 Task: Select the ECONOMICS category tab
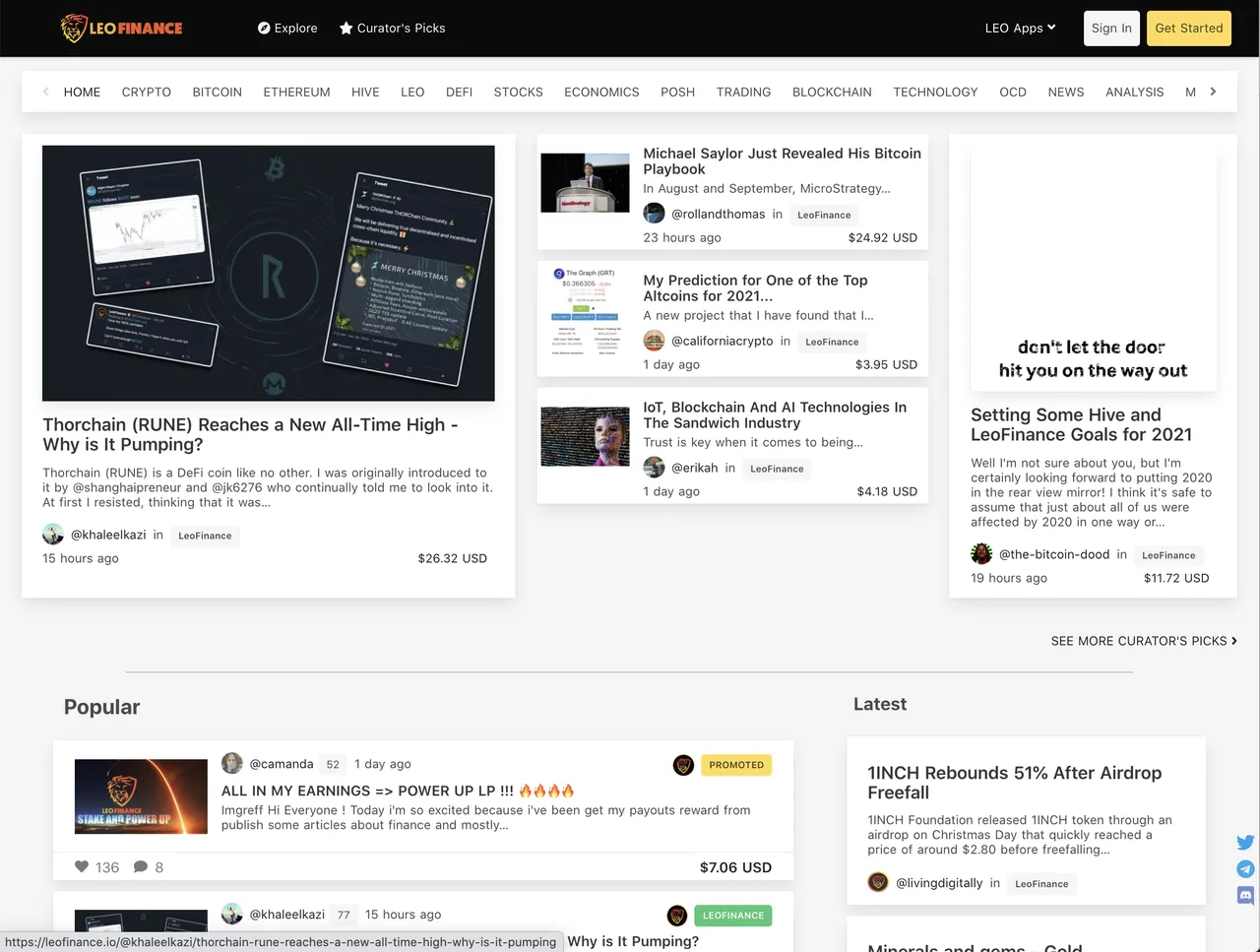pyautogui.click(x=601, y=92)
